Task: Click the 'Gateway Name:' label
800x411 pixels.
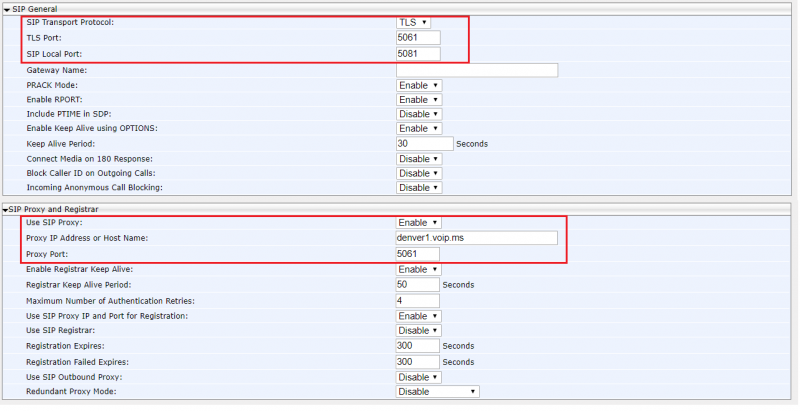Action: click(x=57, y=70)
